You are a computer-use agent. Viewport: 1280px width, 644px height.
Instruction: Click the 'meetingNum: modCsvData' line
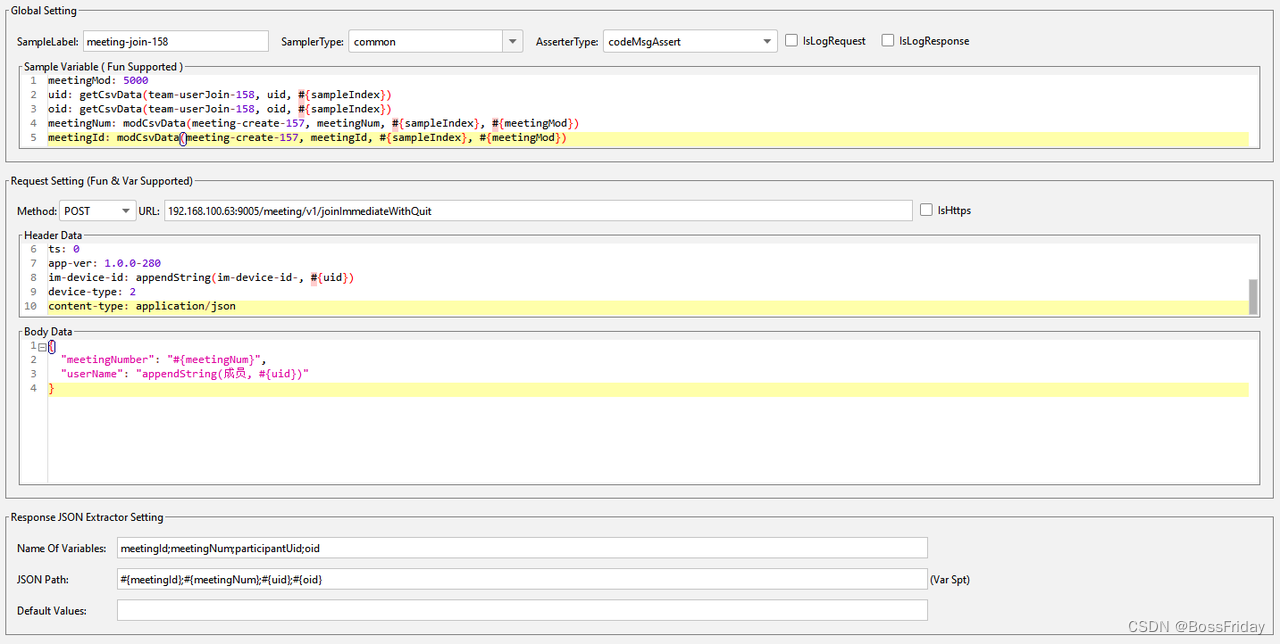(x=314, y=123)
